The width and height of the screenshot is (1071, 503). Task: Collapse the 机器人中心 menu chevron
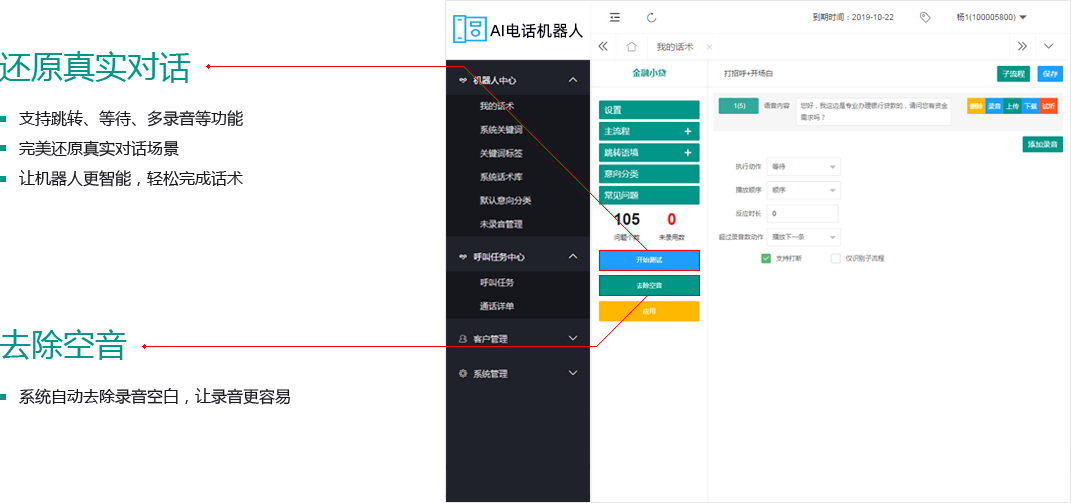(x=573, y=80)
